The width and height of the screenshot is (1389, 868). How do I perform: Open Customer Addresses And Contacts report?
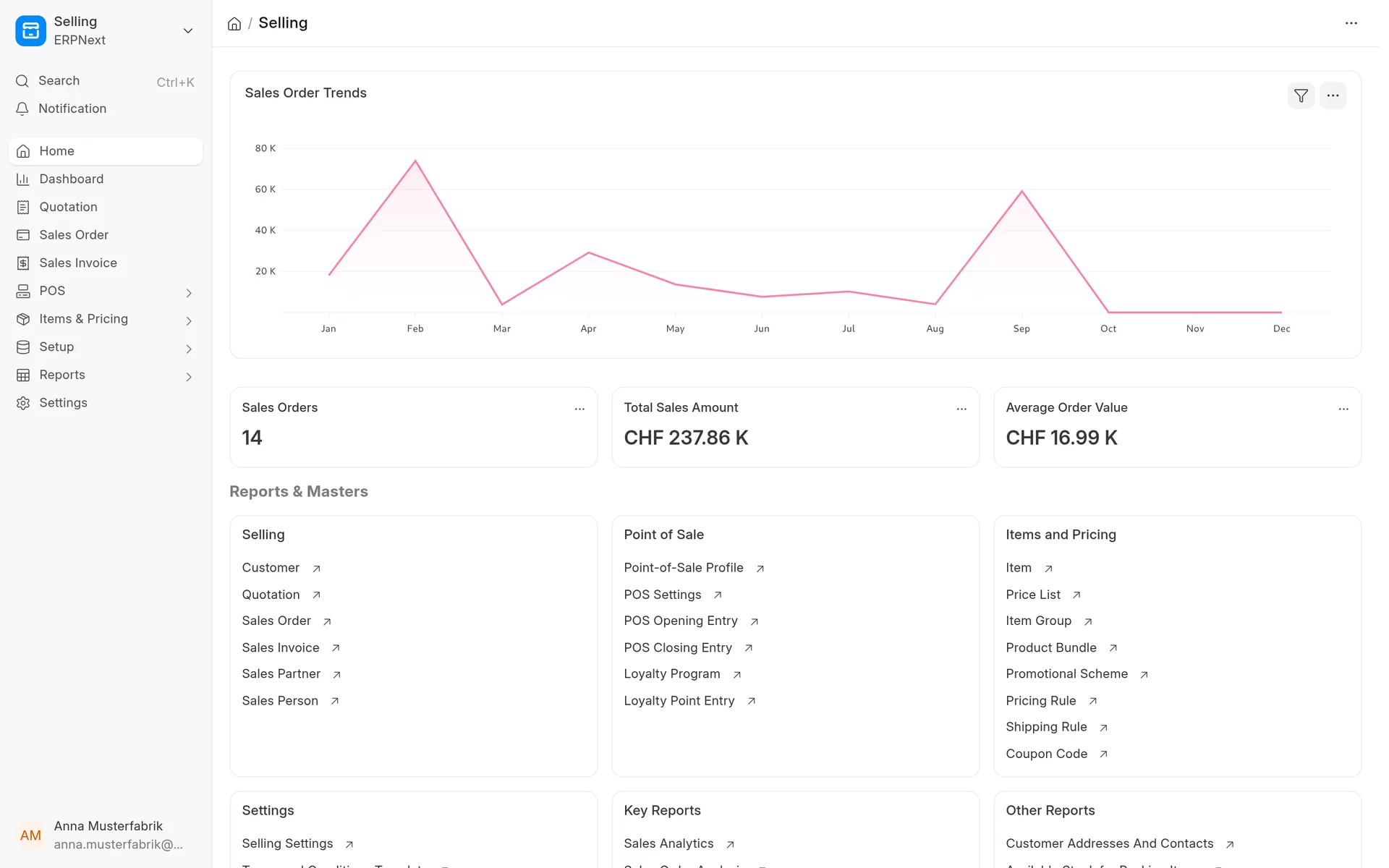(x=1109, y=843)
